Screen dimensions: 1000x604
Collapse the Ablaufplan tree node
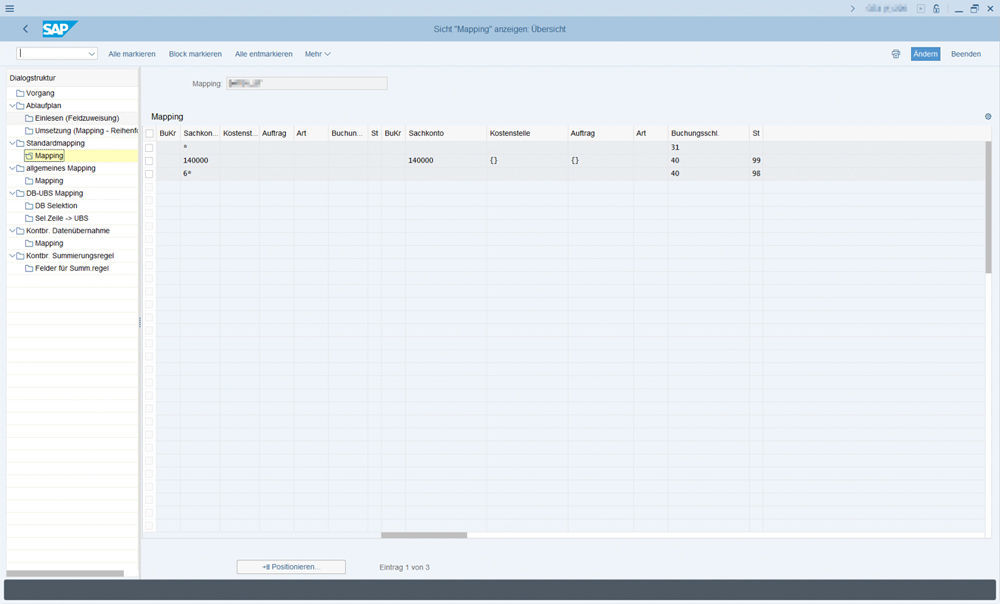pos(11,105)
